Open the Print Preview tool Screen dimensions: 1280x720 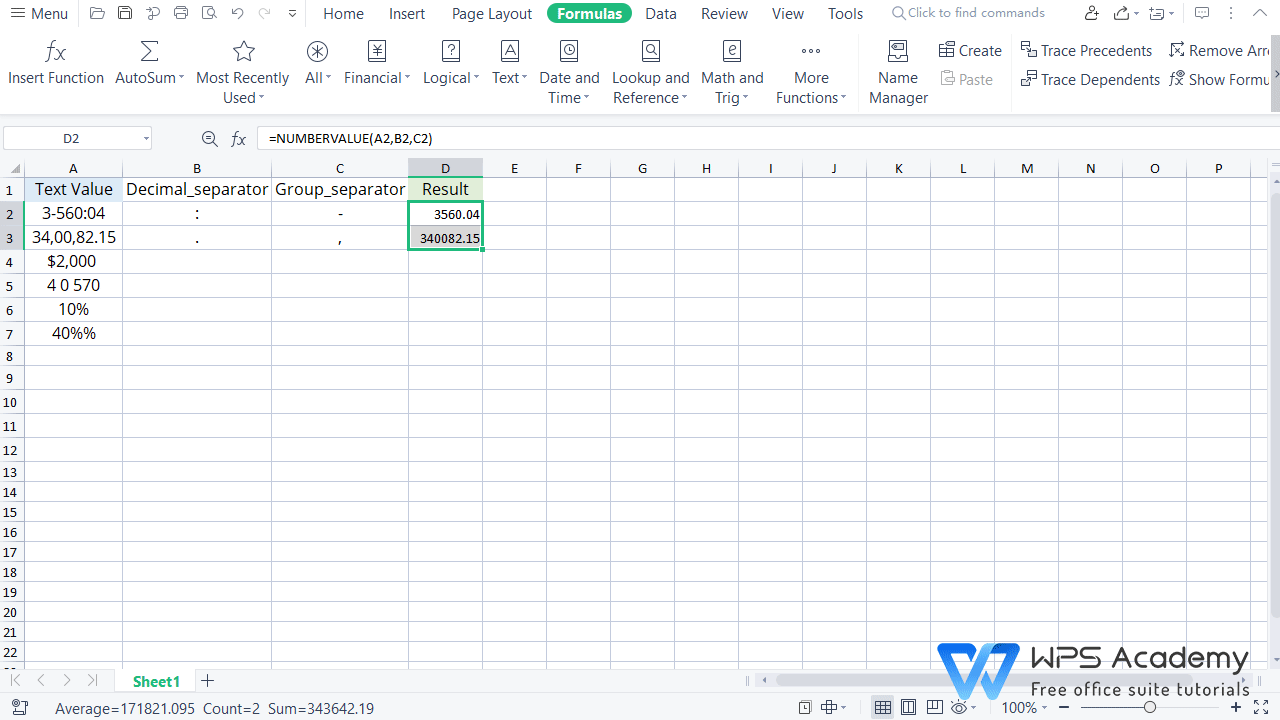(209, 13)
